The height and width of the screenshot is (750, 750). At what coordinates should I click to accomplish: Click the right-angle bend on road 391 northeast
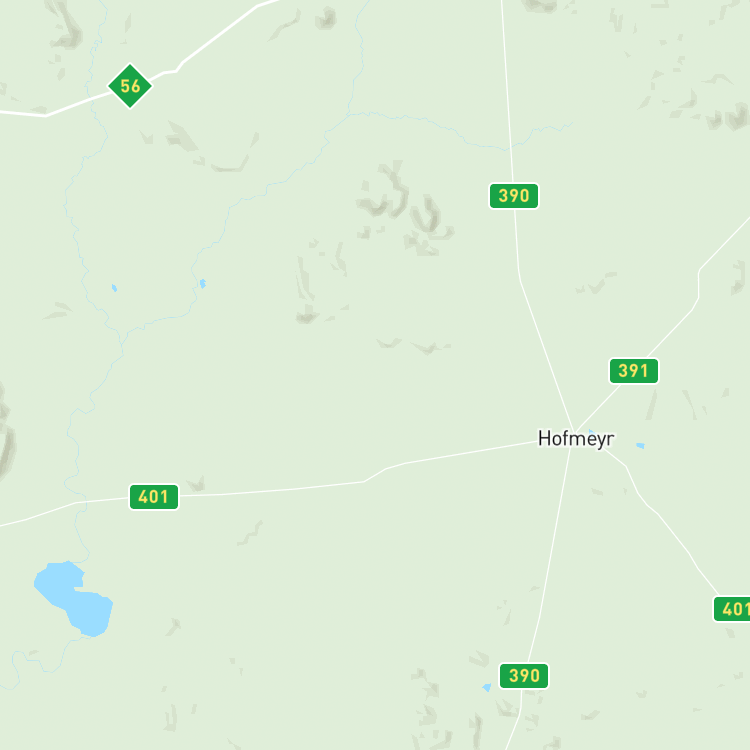point(699,273)
